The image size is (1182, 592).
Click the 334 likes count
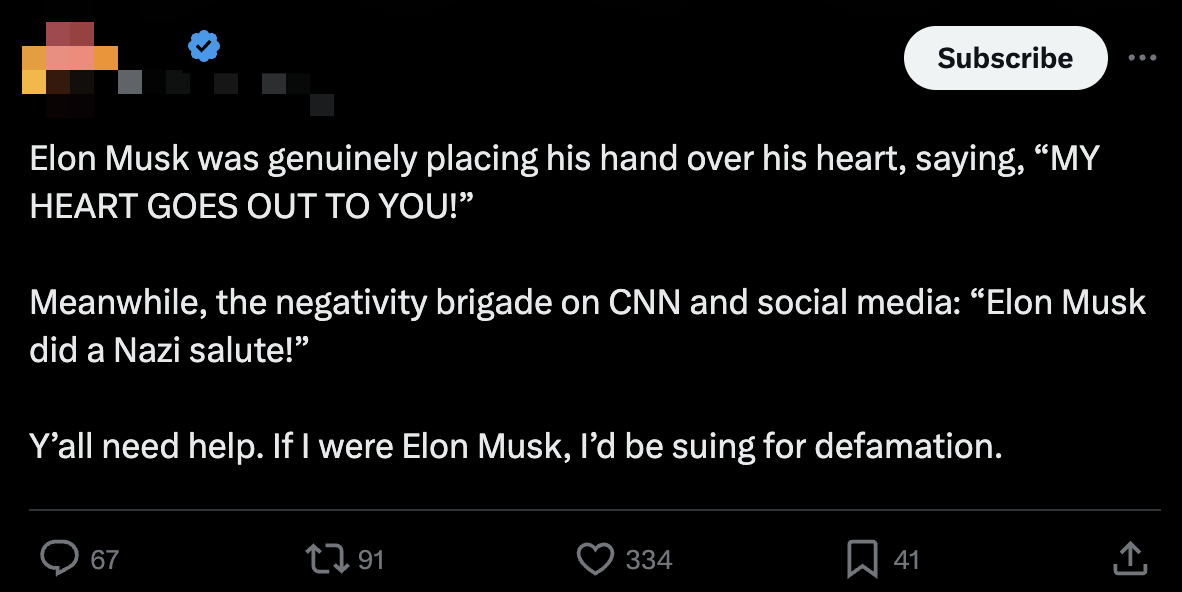click(x=648, y=559)
